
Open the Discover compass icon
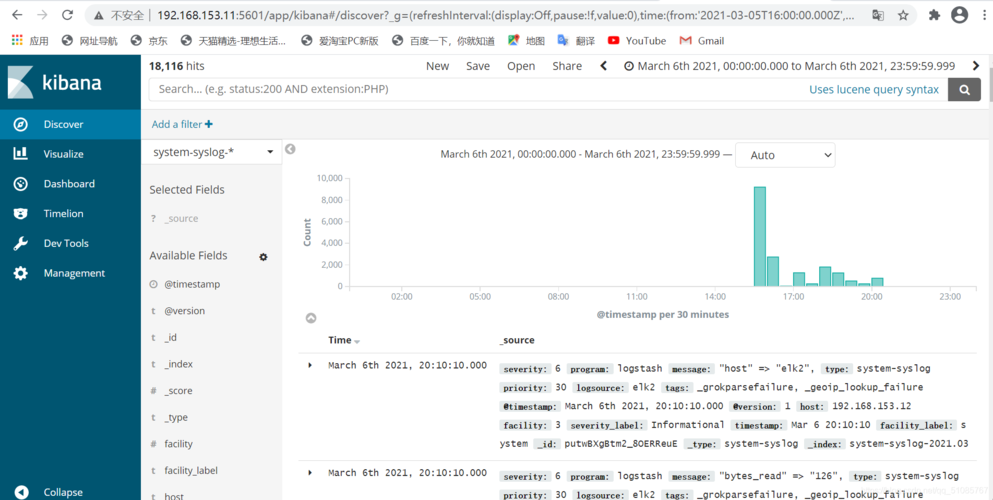point(20,125)
